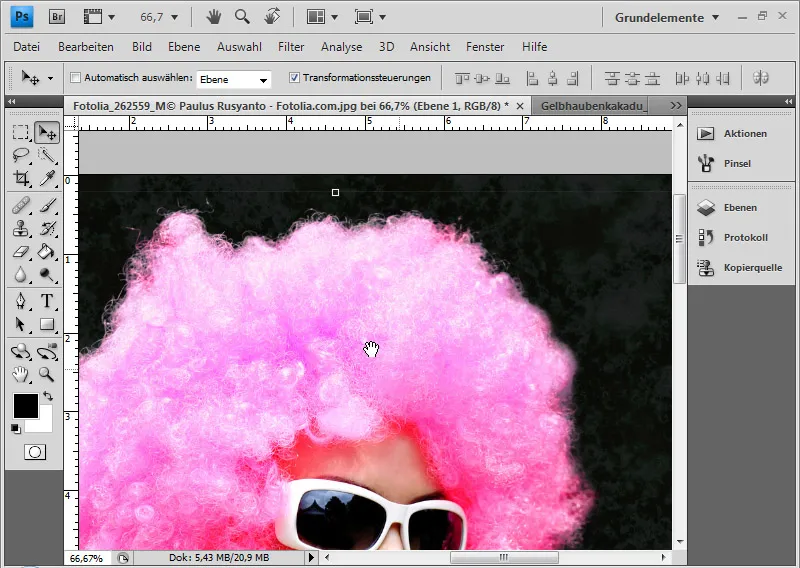Toggle Quick Mask mode
Screen dimensions: 800x568
33,452
